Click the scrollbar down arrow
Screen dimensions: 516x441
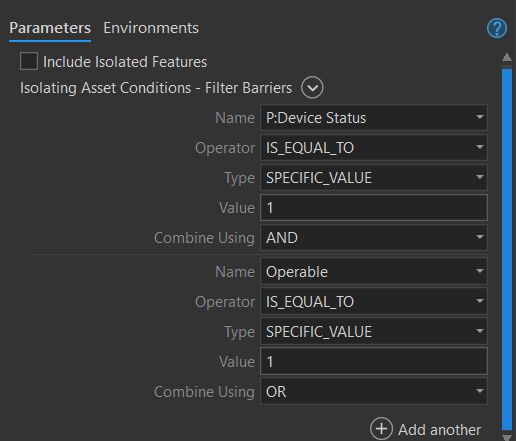[507, 437]
